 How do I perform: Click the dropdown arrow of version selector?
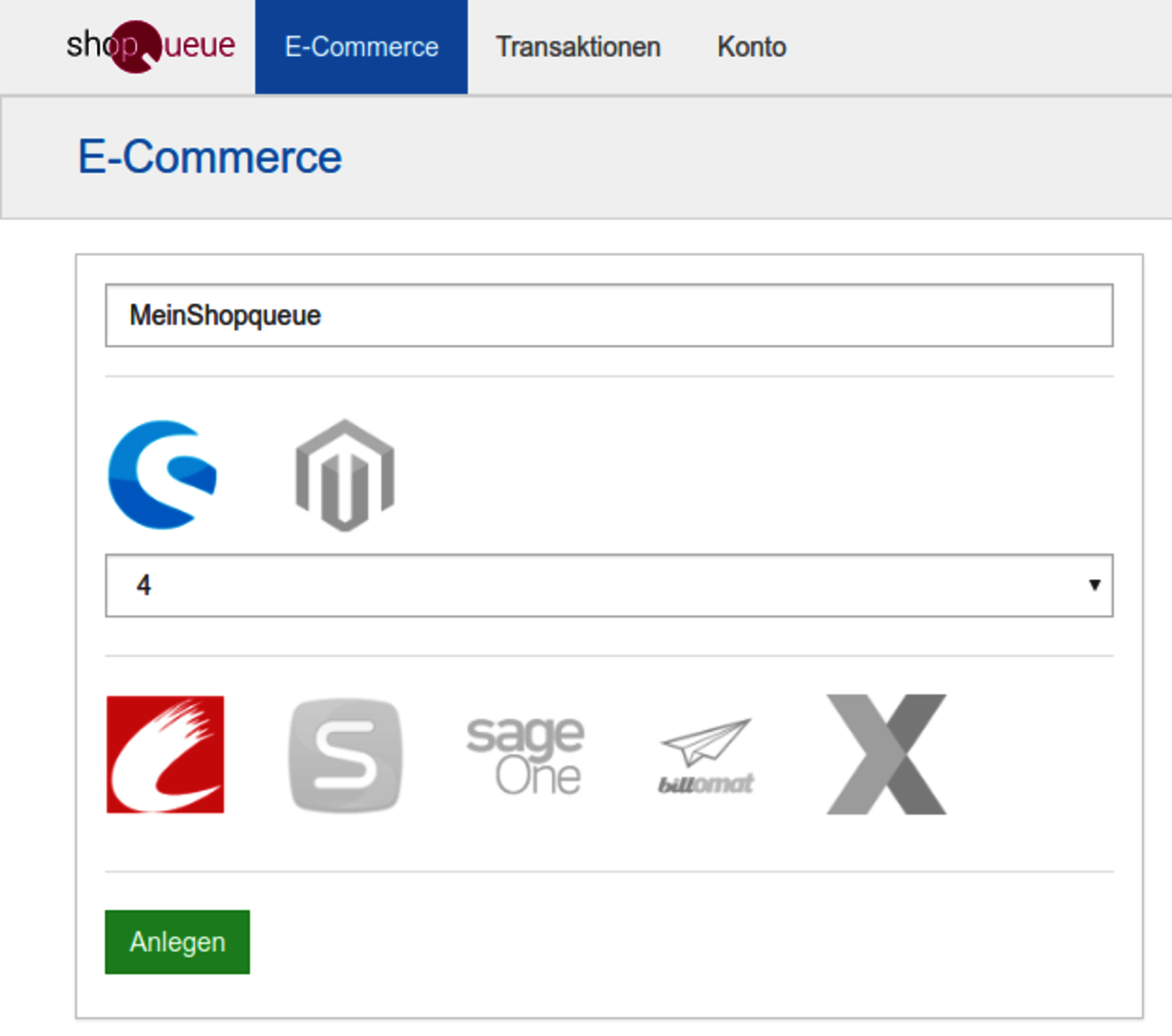(1093, 586)
